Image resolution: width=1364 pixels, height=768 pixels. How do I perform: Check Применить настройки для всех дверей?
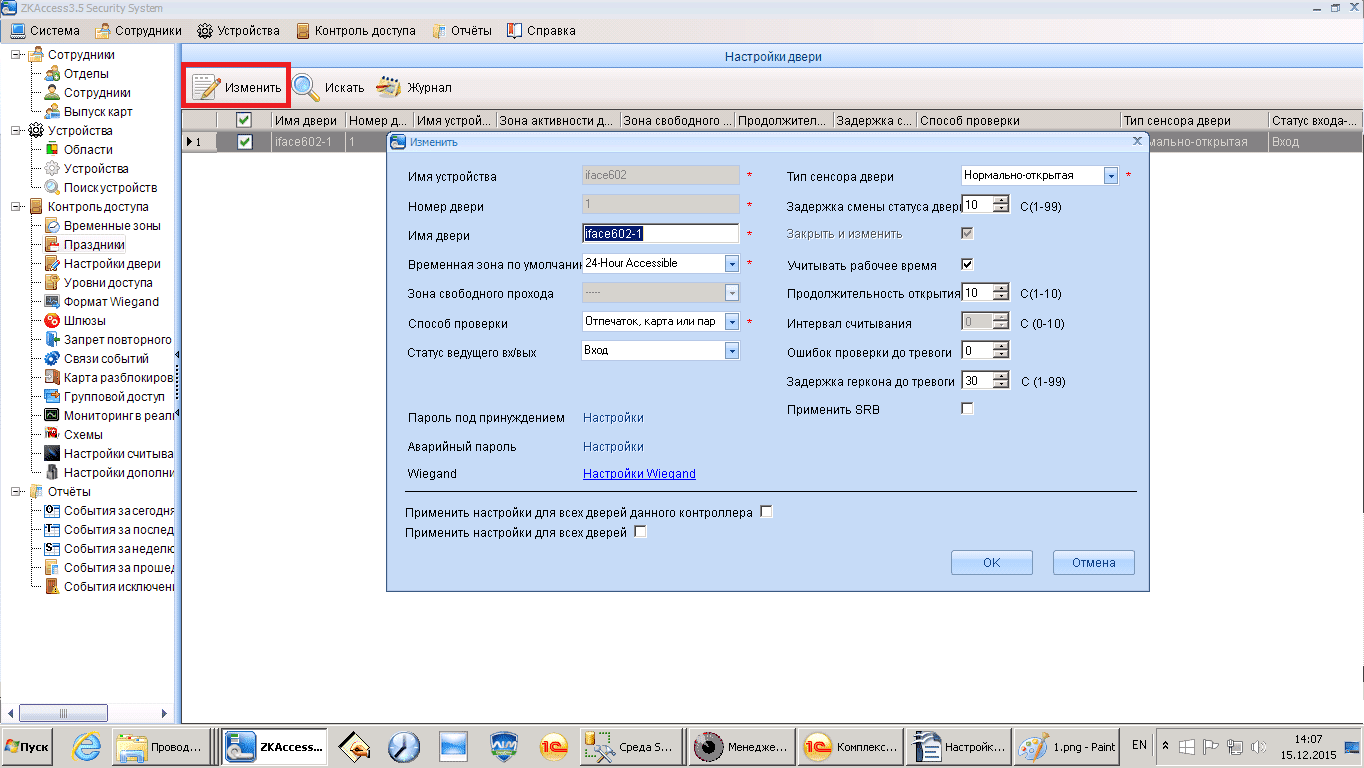coord(641,532)
